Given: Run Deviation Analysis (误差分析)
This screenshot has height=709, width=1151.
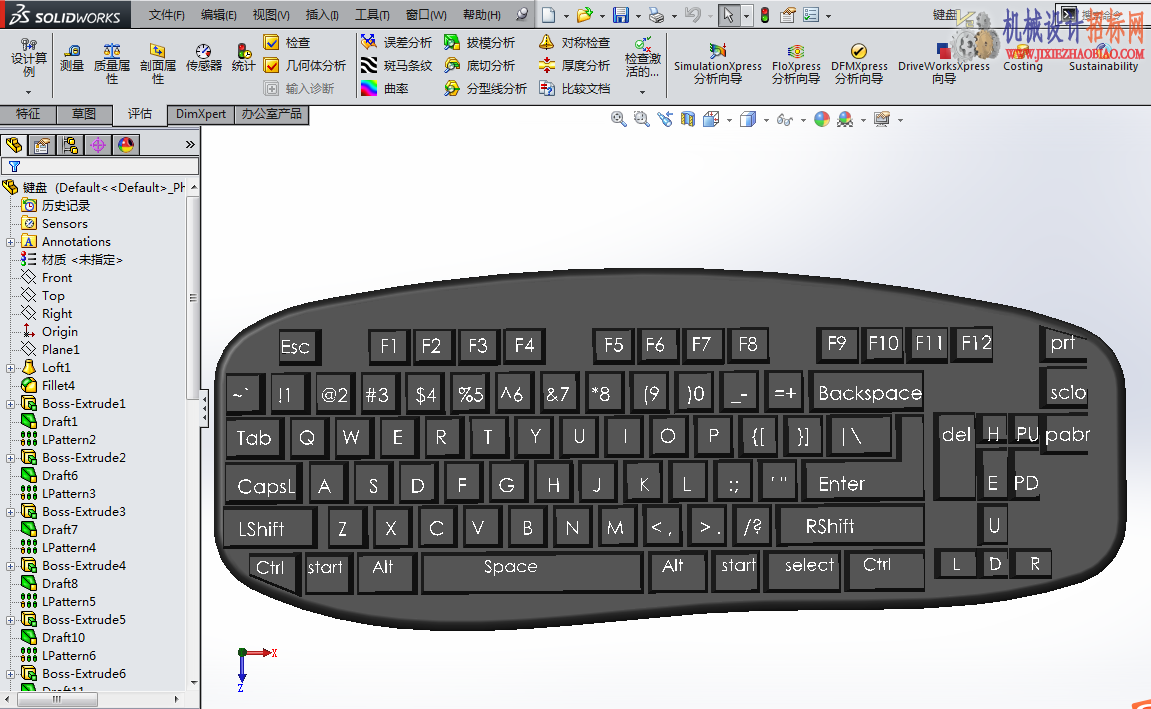Looking at the screenshot, I should 396,43.
